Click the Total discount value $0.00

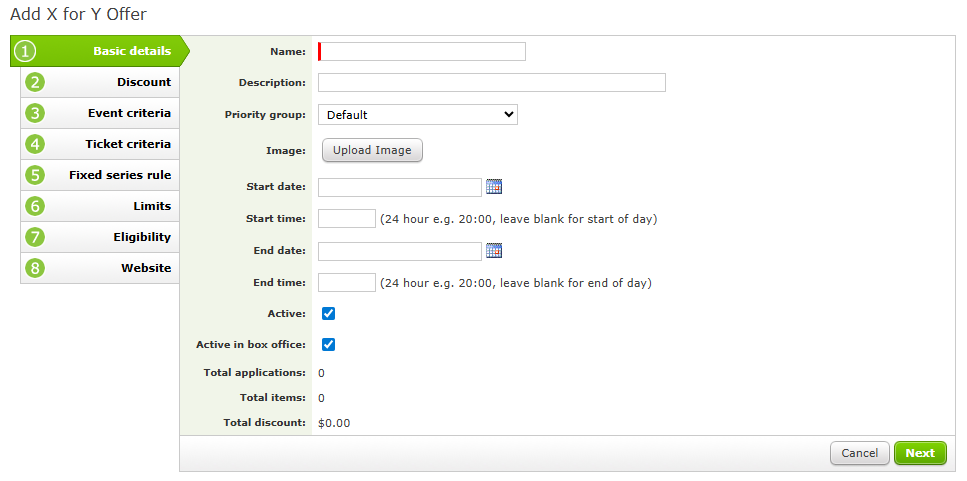point(334,423)
